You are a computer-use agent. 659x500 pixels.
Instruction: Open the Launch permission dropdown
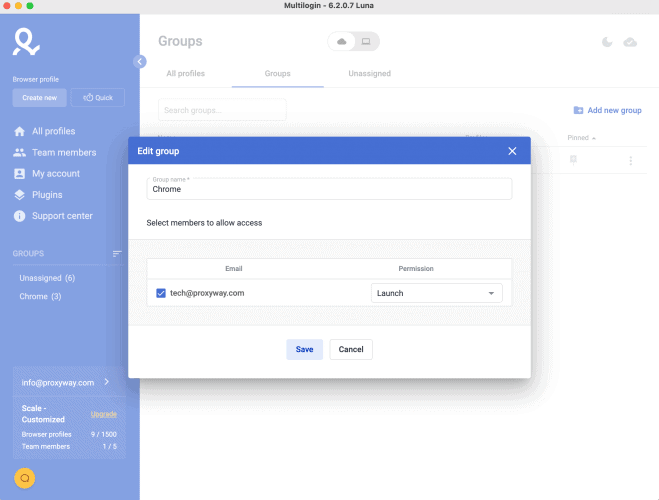point(436,293)
